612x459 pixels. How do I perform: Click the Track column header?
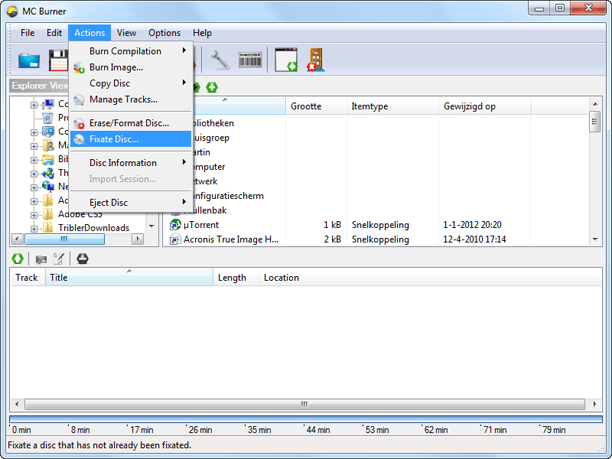[x=28, y=278]
